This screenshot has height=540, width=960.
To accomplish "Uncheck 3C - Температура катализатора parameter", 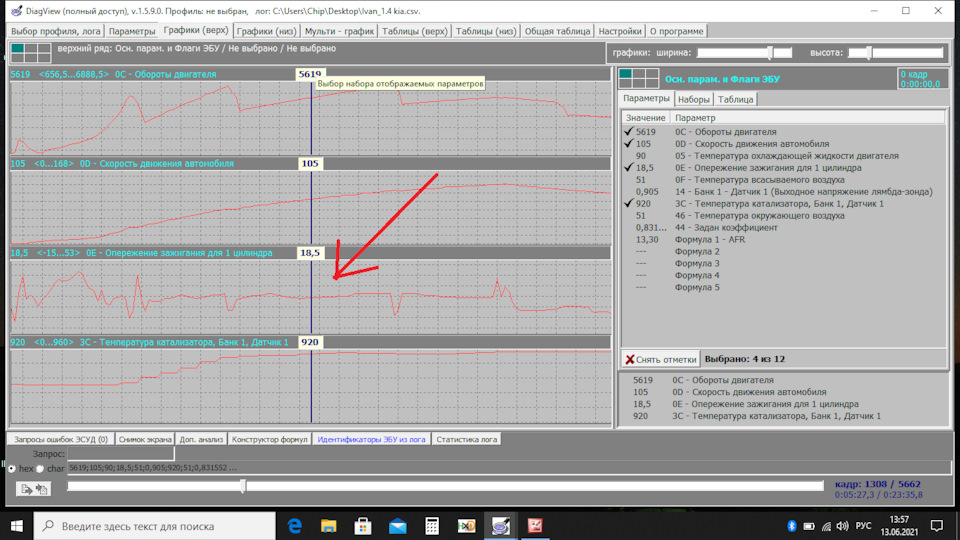I will [629, 203].
